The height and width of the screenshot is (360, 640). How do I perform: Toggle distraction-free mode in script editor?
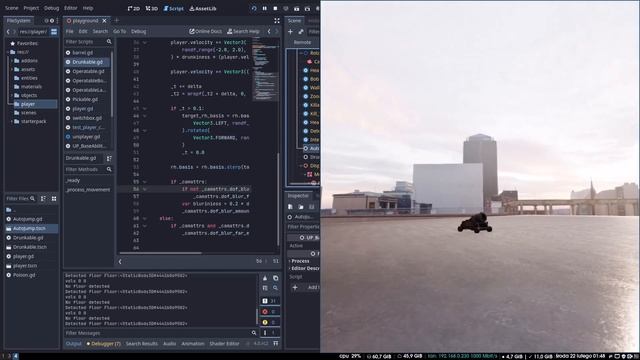(277, 21)
